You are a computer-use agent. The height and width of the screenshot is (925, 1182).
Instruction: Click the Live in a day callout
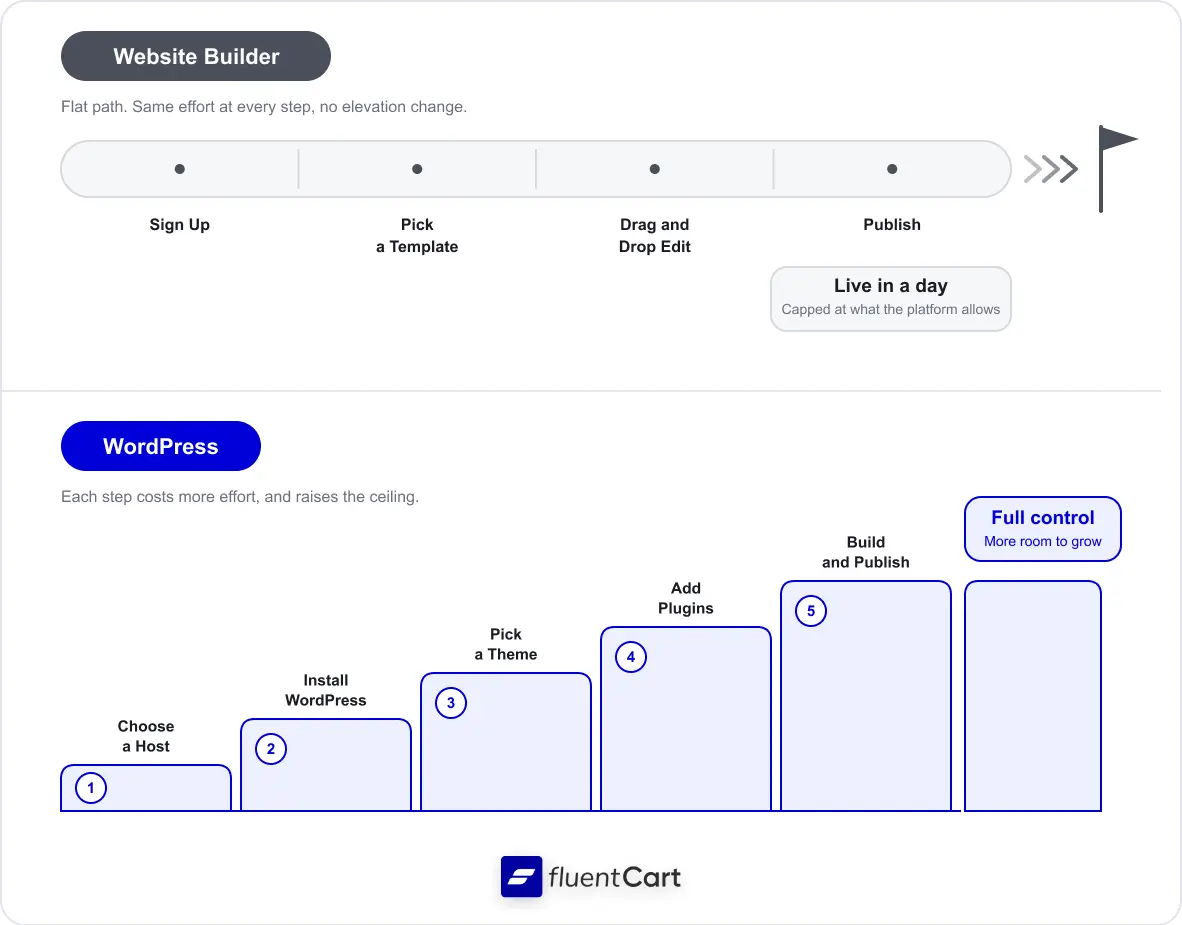tap(890, 299)
